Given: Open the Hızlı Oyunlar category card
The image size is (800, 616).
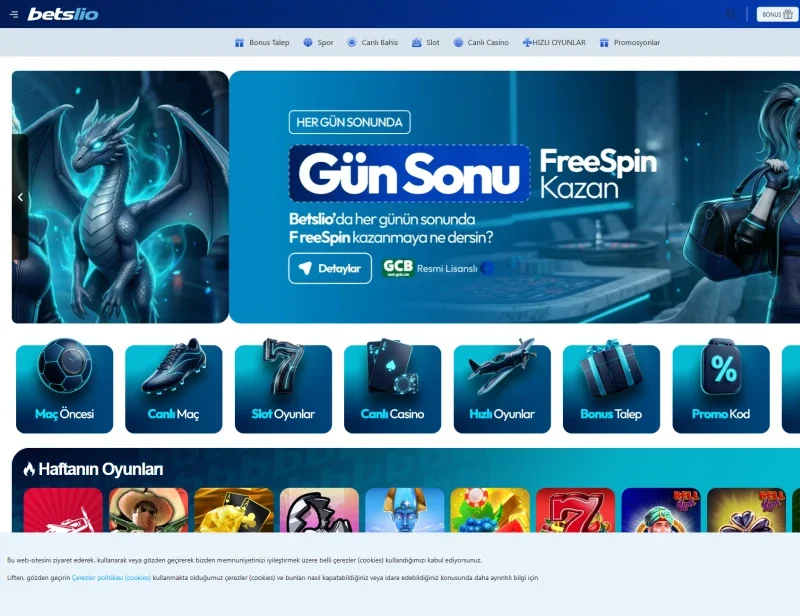Looking at the screenshot, I should [502, 387].
